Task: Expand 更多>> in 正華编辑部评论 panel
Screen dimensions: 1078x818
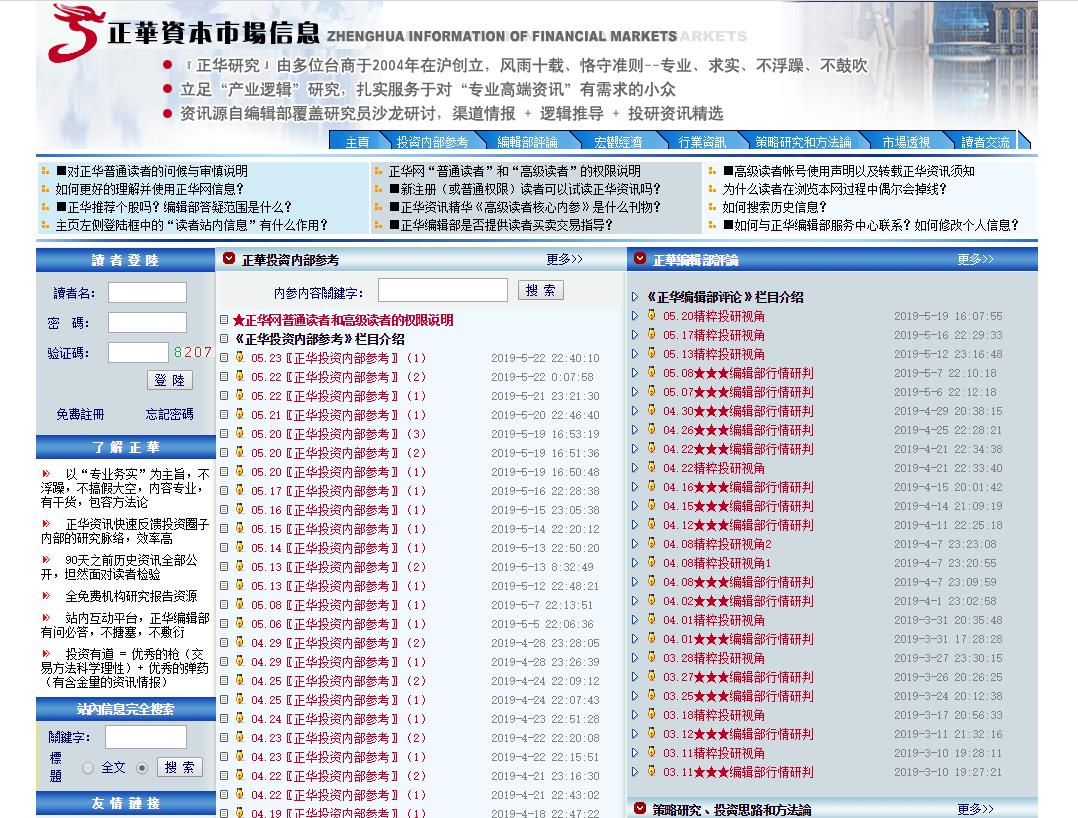Action: 975,259
